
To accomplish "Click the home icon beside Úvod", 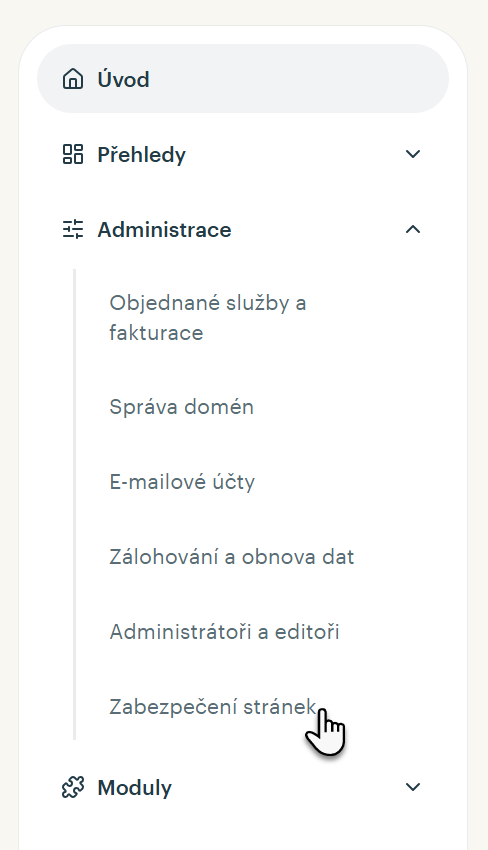I will pyautogui.click(x=73, y=79).
